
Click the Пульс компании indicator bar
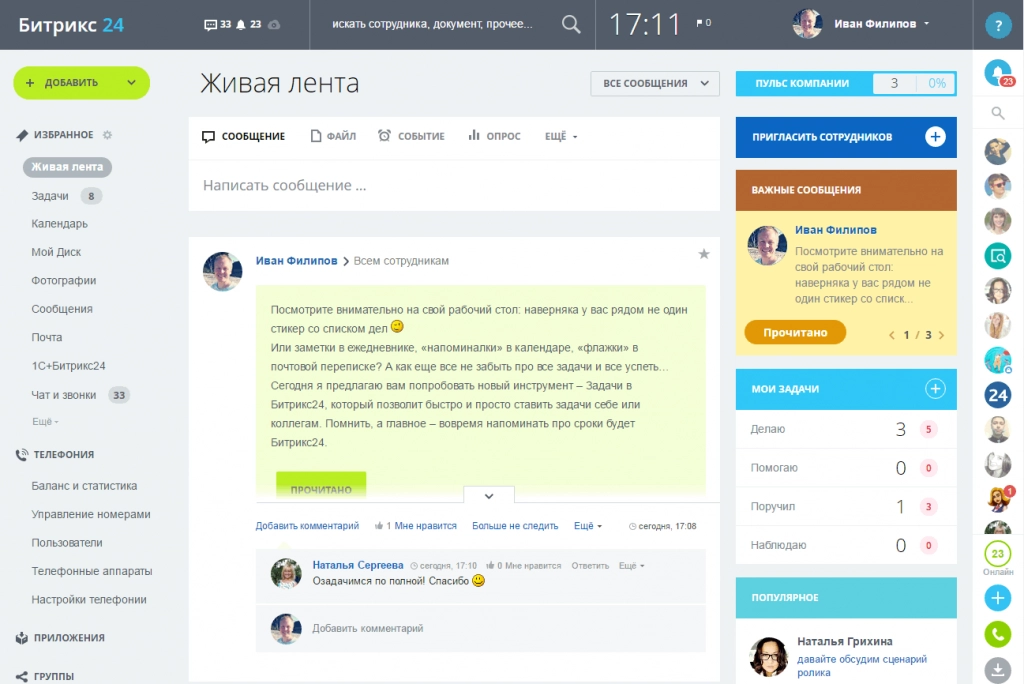click(845, 84)
